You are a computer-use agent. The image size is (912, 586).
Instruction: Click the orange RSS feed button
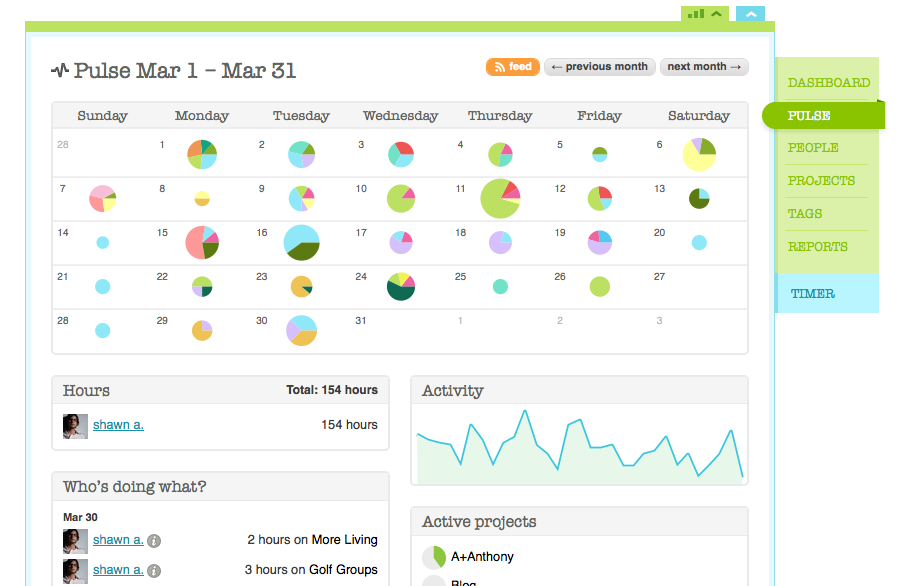coord(512,67)
